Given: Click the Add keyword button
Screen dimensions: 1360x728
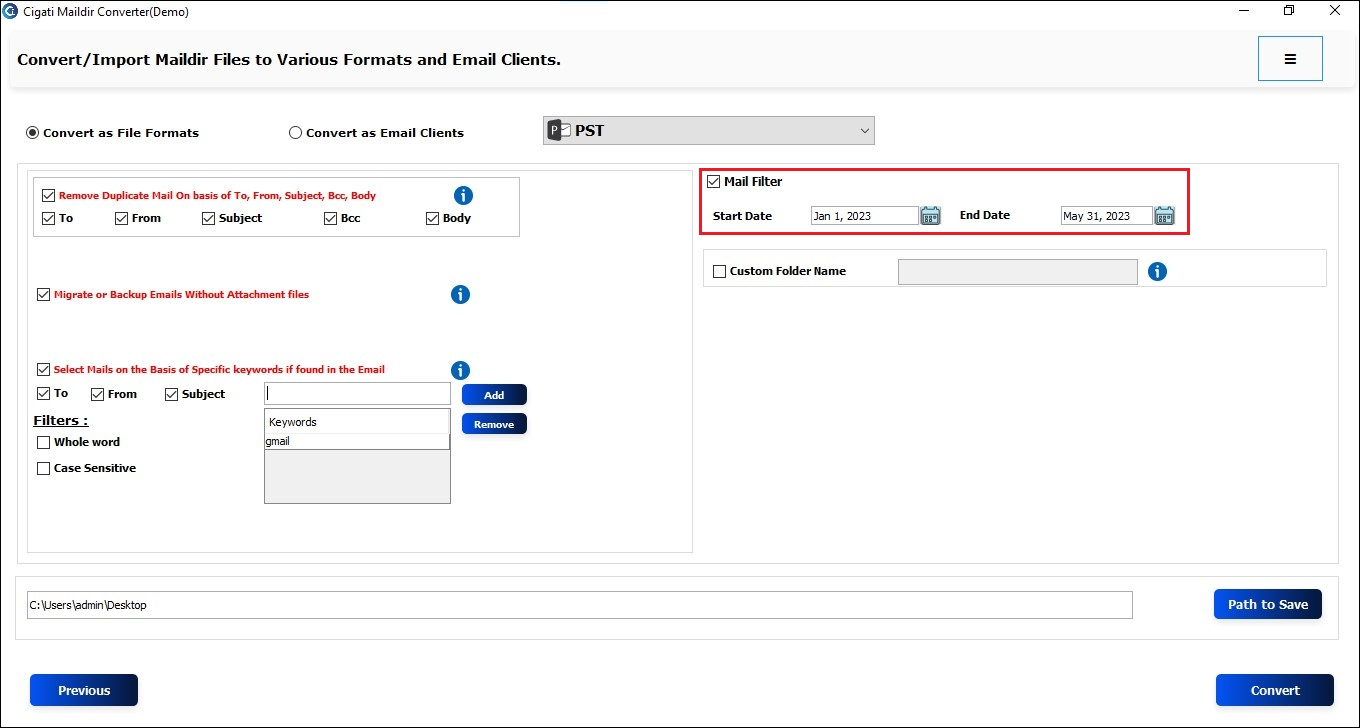Looking at the screenshot, I should 494,395.
